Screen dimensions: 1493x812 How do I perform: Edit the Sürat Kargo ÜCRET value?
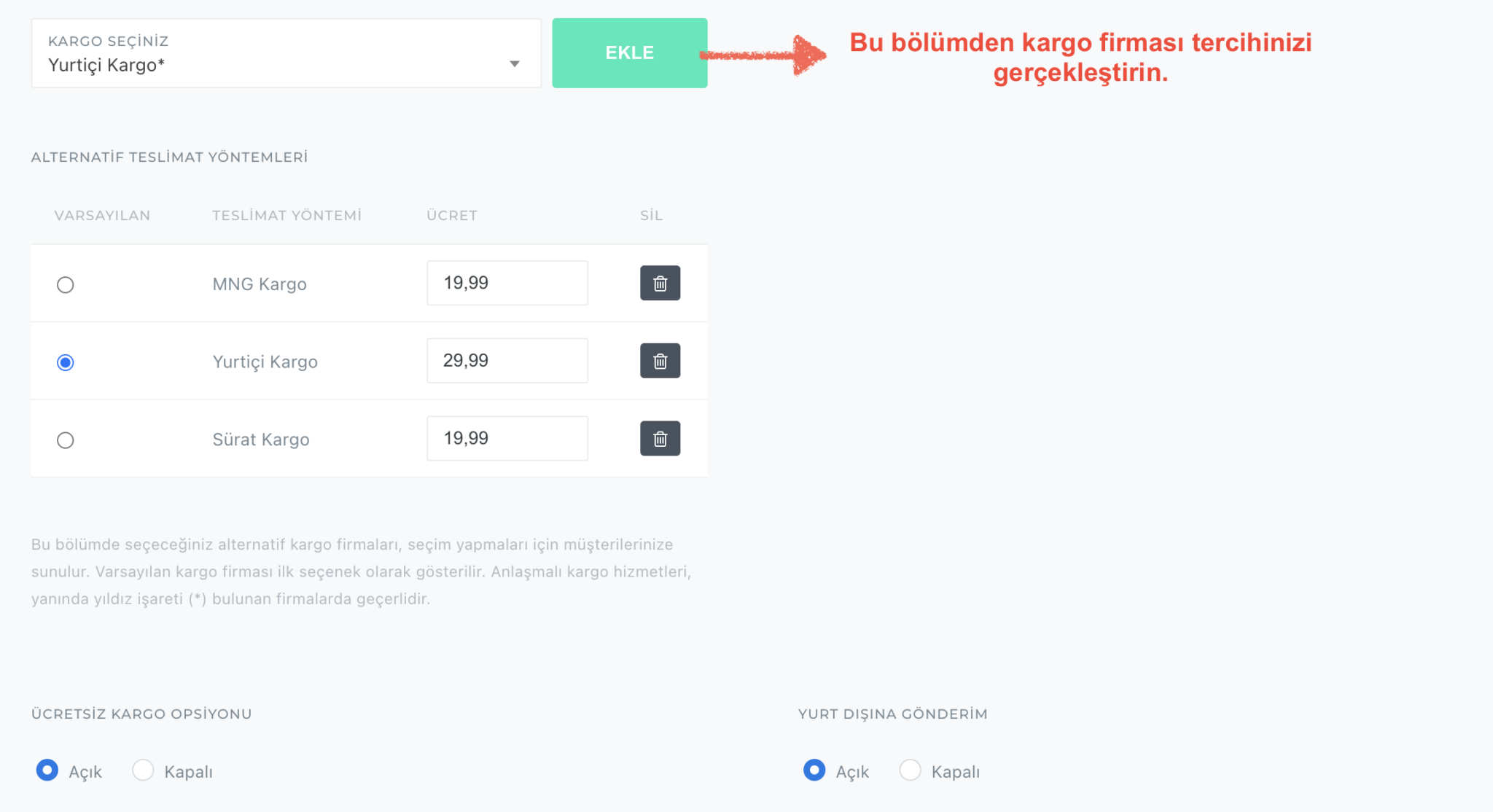point(507,438)
